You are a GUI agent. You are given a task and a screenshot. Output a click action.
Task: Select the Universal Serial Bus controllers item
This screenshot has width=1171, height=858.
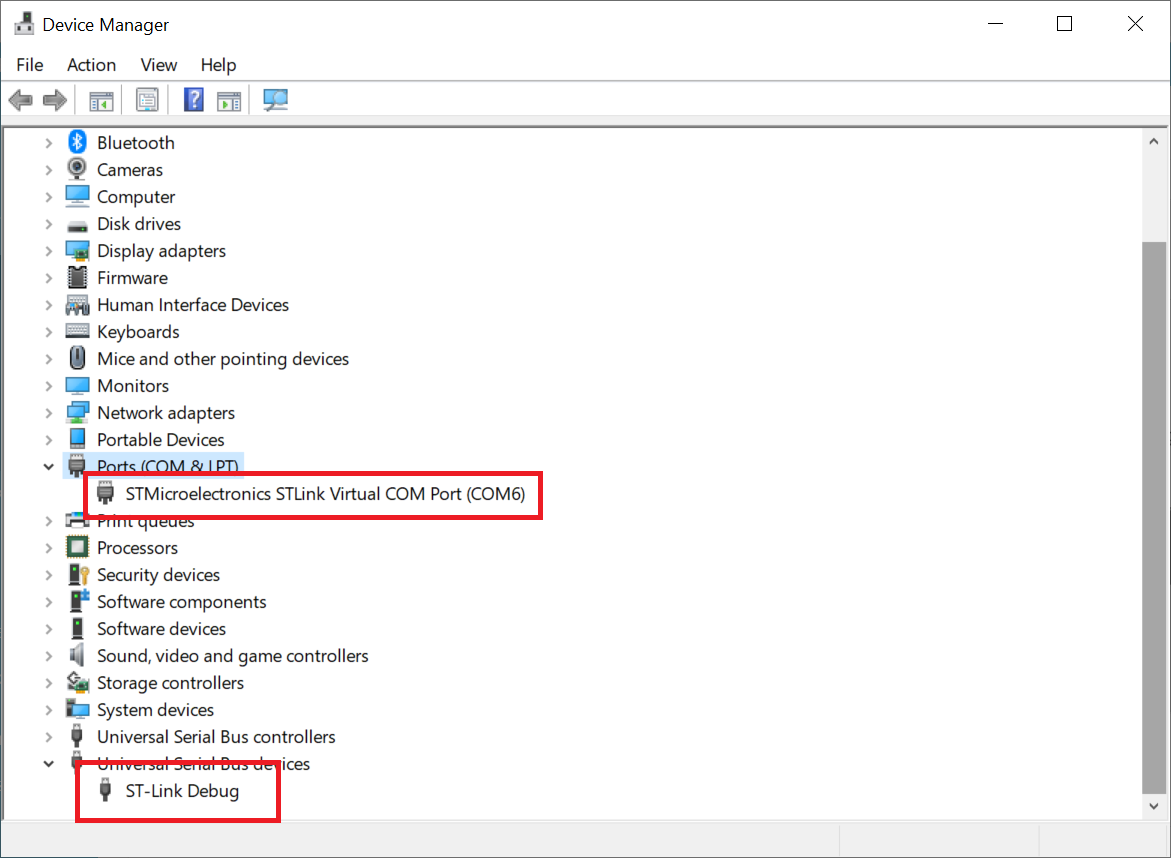(216, 737)
